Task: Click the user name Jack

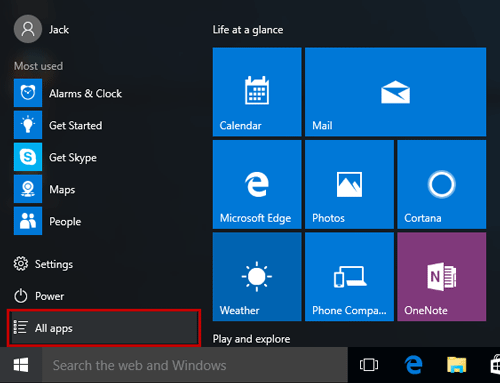Action: 59,30
